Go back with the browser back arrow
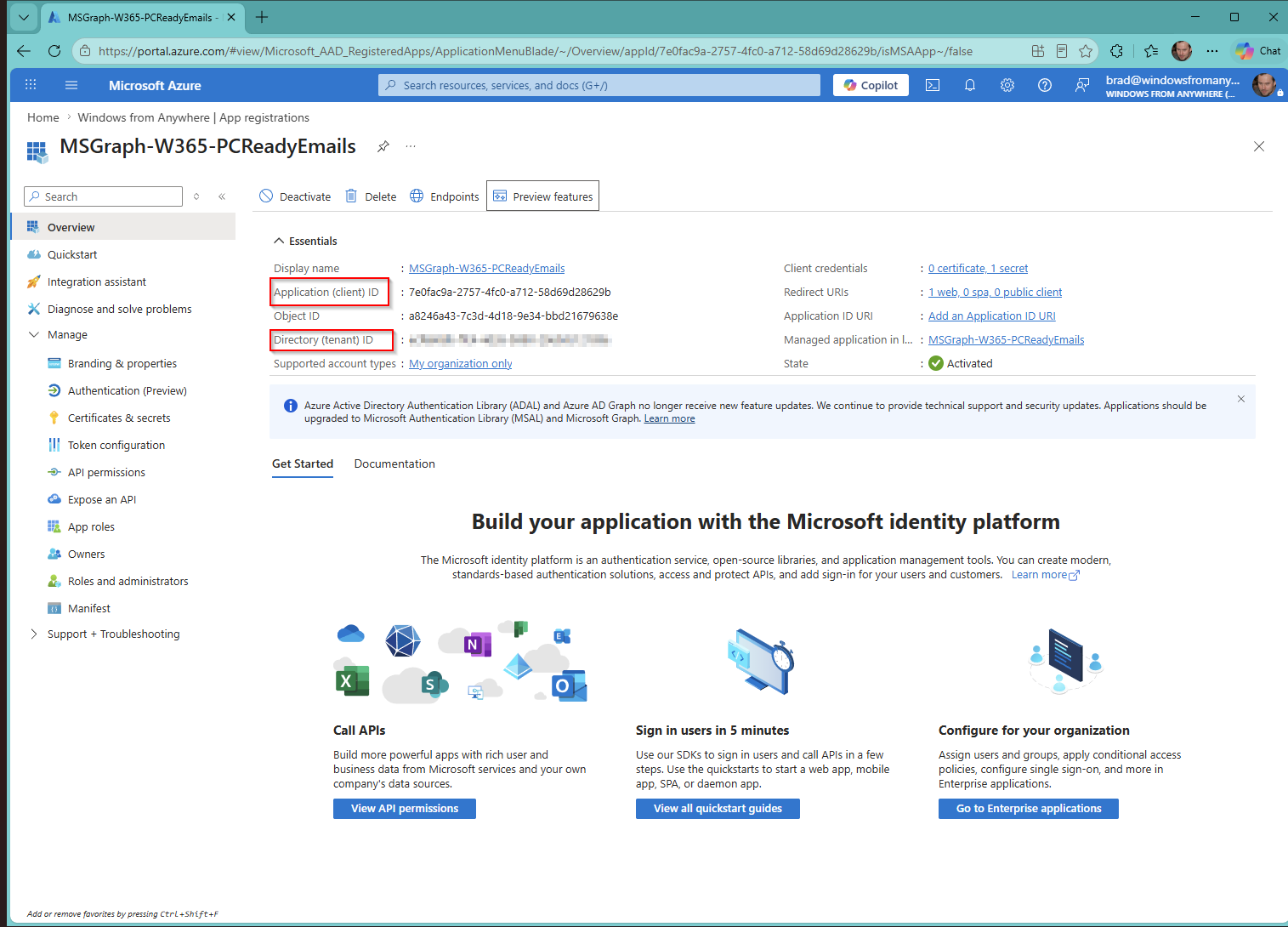Viewport: 1288px width, 927px height. (23, 51)
